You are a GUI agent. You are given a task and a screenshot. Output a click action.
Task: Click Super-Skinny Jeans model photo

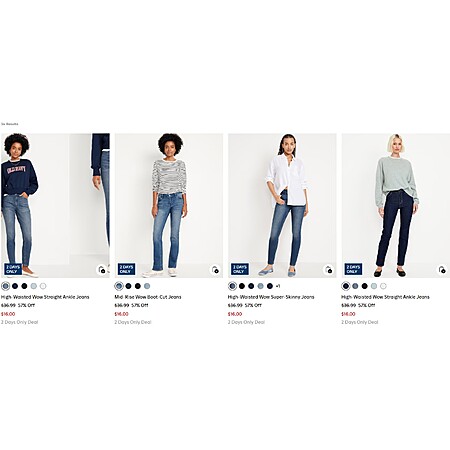pos(282,206)
